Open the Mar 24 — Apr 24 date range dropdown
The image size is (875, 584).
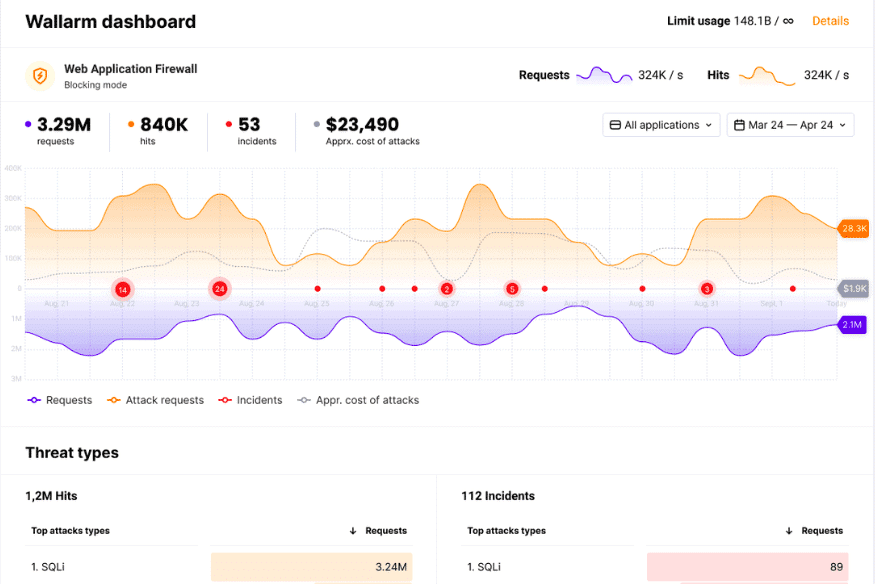tap(790, 125)
